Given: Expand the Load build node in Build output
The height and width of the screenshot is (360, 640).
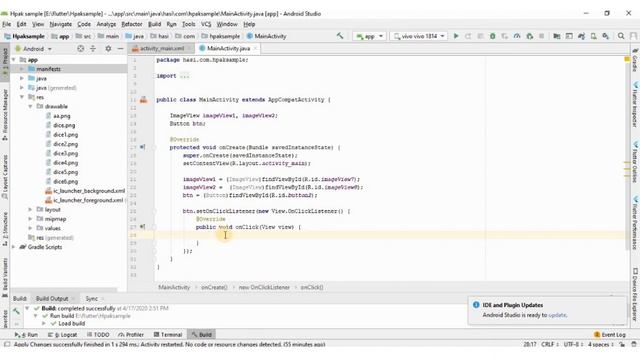Looking at the screenshot, I should (44, 323).
